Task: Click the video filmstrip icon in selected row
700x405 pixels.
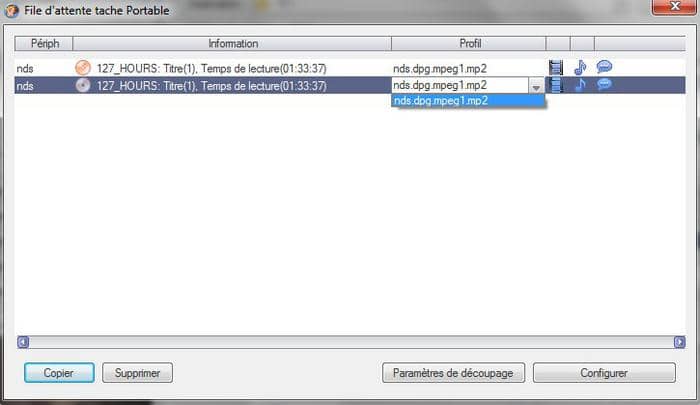Action: (556, 85)
